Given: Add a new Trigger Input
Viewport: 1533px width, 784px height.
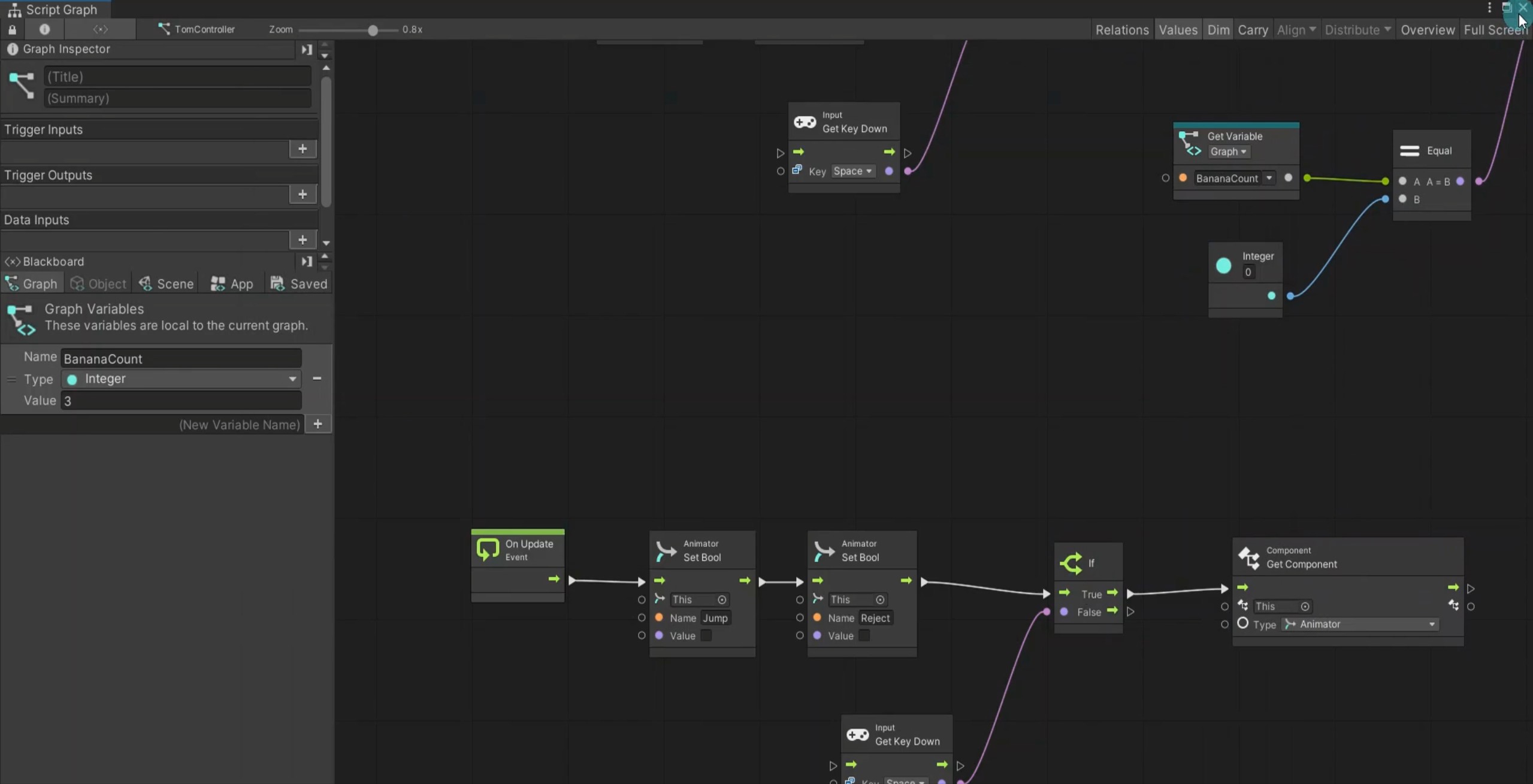Looking at the screenshot, I should coord(303,149).
